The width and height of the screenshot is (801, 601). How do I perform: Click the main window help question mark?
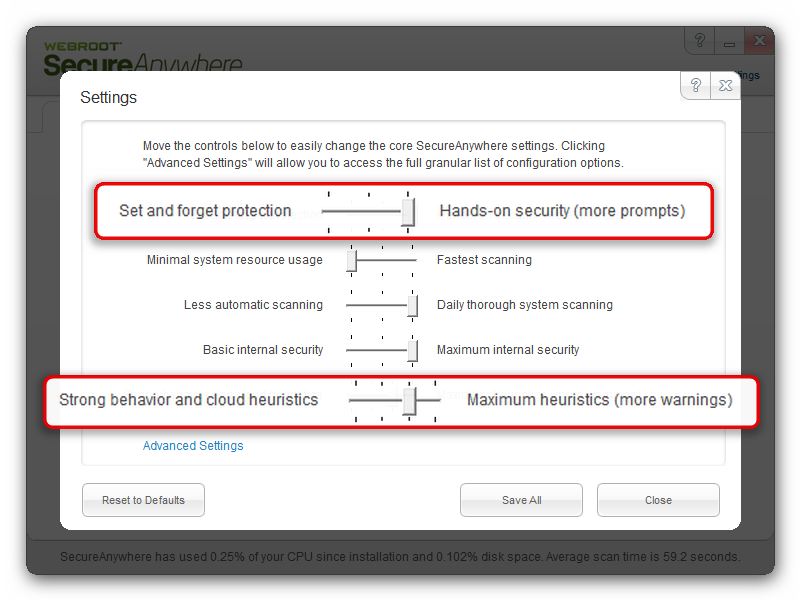[700, 42]
